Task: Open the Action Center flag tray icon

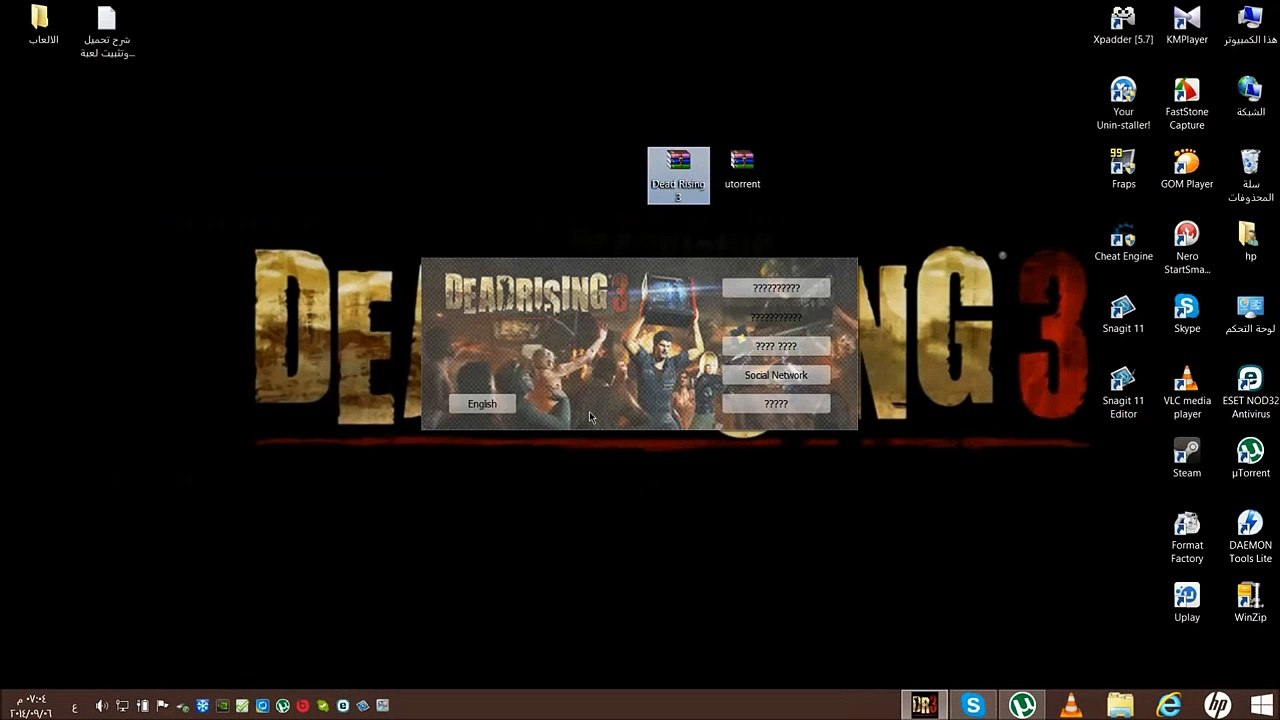Action: click(x=162, y=706)
